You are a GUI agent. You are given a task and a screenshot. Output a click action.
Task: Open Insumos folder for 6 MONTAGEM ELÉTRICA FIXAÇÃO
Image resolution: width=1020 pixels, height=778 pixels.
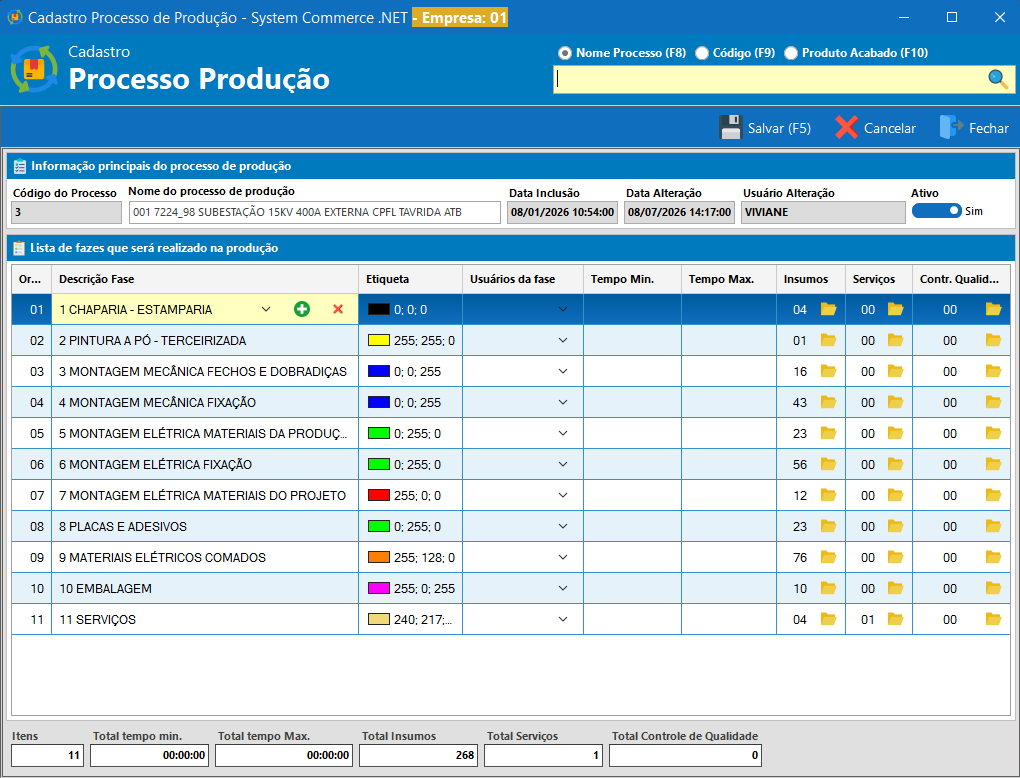(x=828, y=464)
